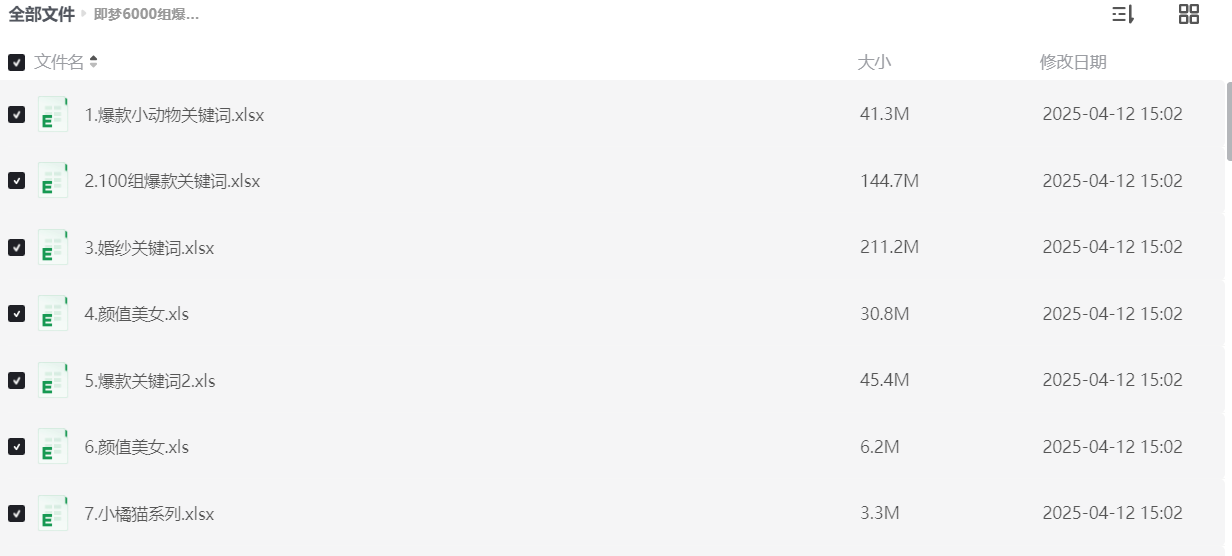Click the 4.颜值美女.xls file icon
Image resolution: width=1232 pixels, height=556 pixels.
53,314
